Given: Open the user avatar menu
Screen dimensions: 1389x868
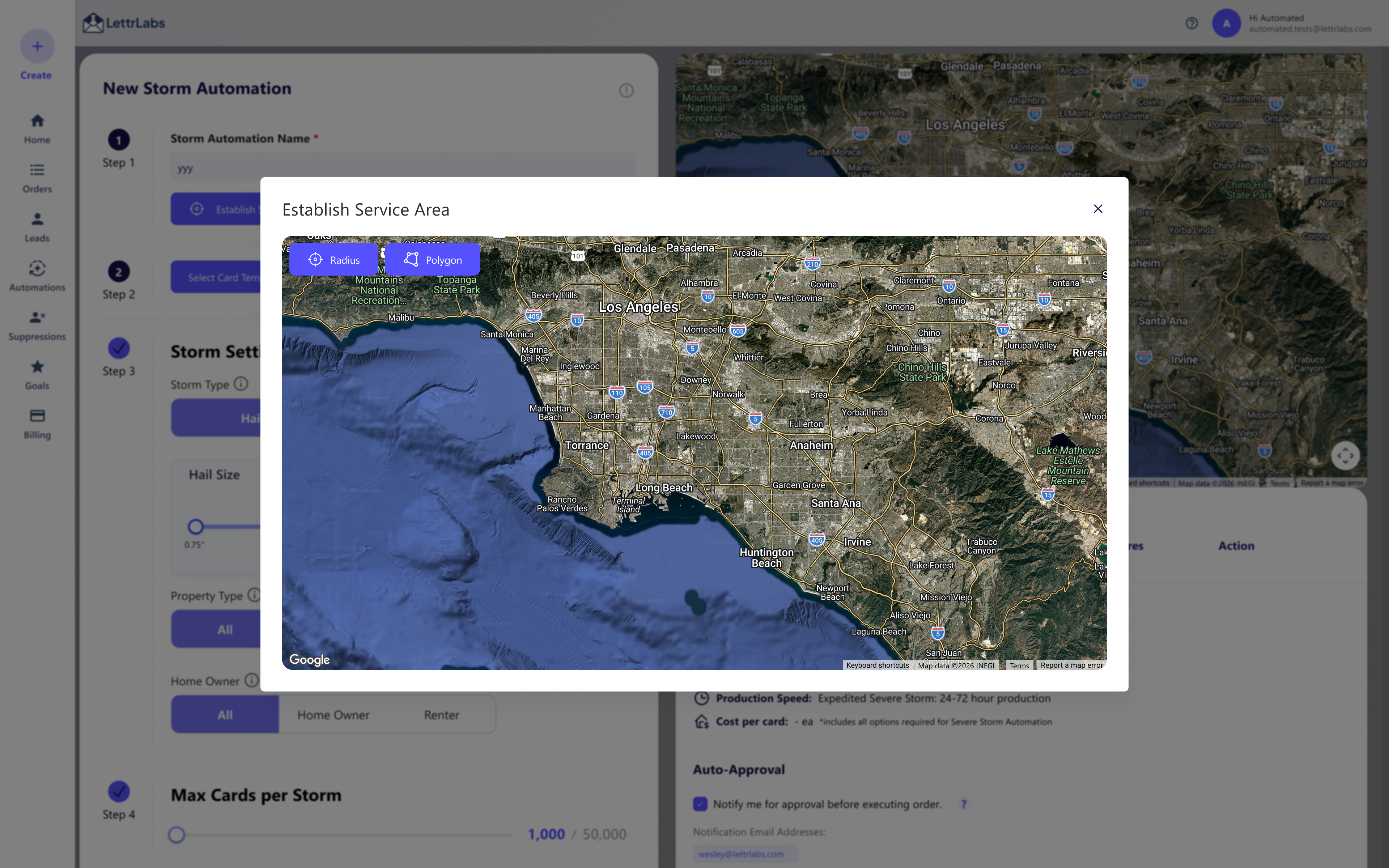Looking at the screenshot, I should 1226,24.
